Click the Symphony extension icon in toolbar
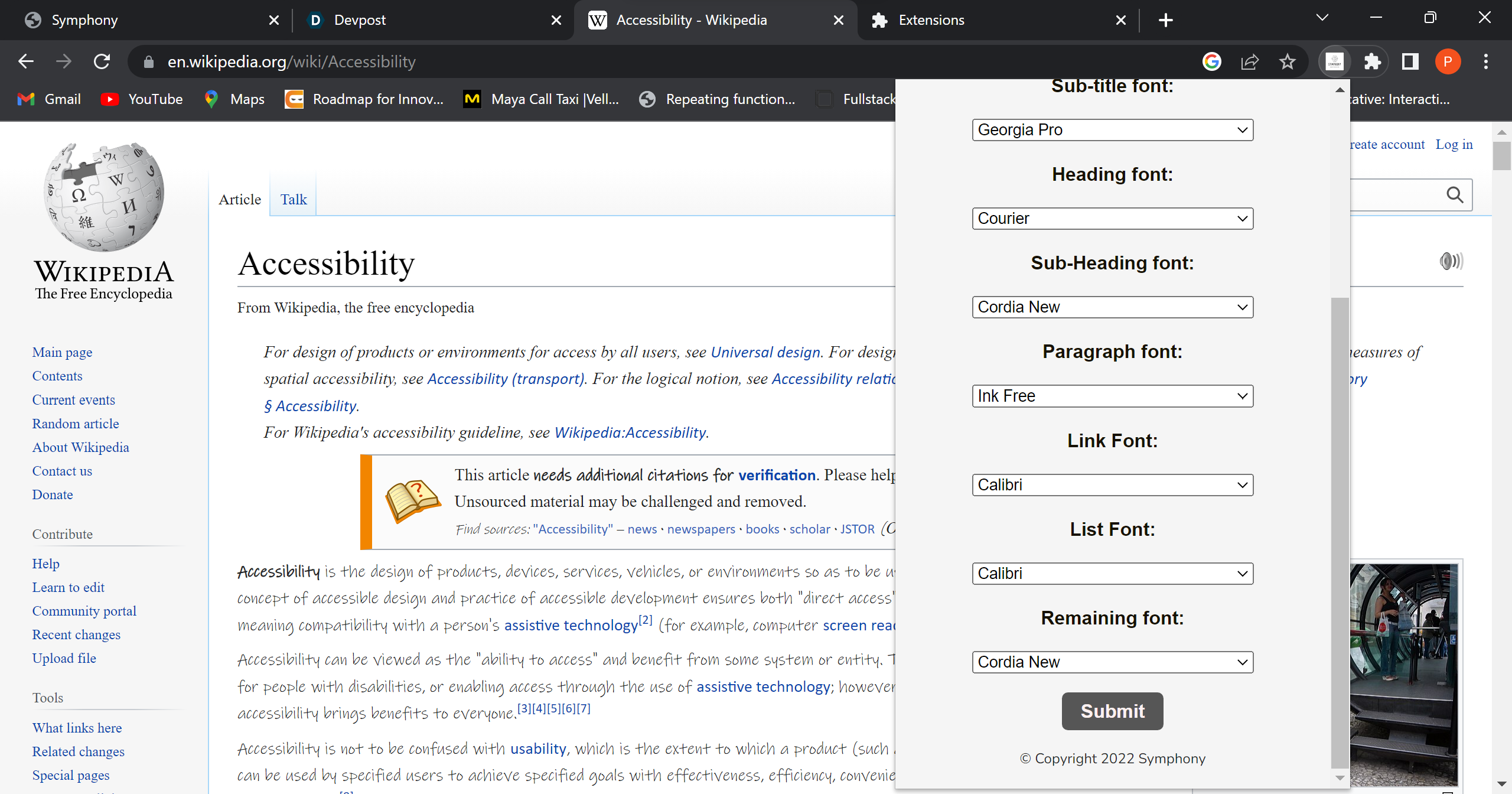Screen dimensions: 1512x794 [x=1334, y=61]
